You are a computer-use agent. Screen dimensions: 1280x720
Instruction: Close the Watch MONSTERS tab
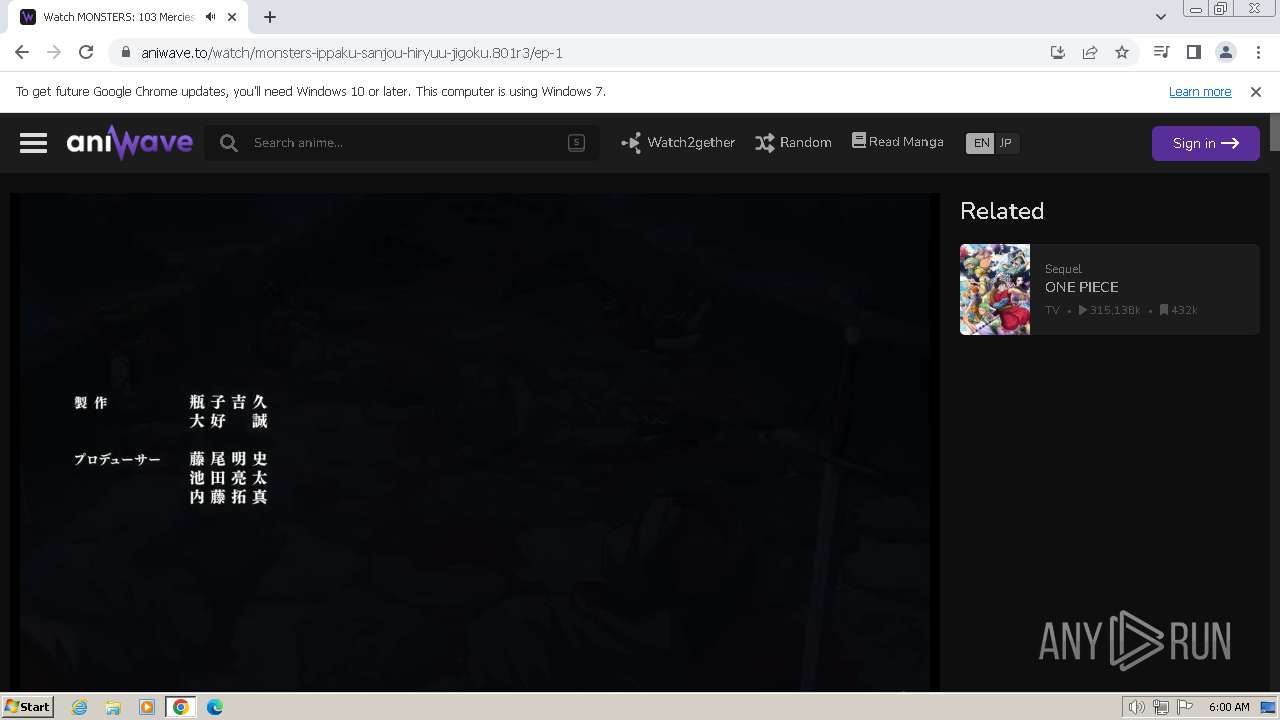click(x=233, y=17)
